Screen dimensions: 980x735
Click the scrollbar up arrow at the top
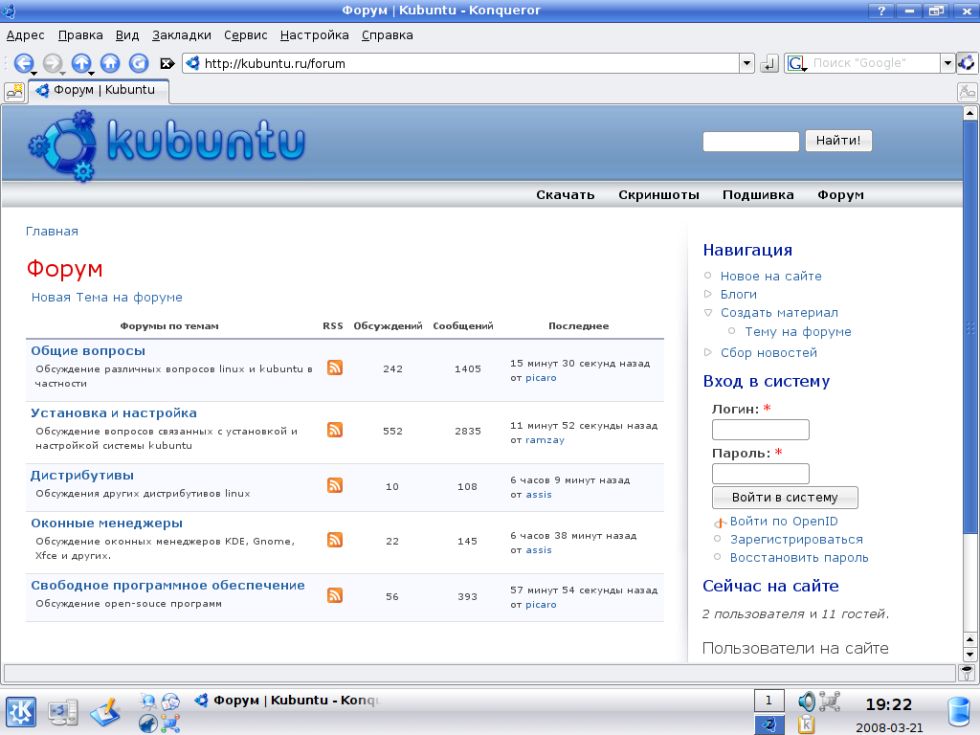pos(970,113)
